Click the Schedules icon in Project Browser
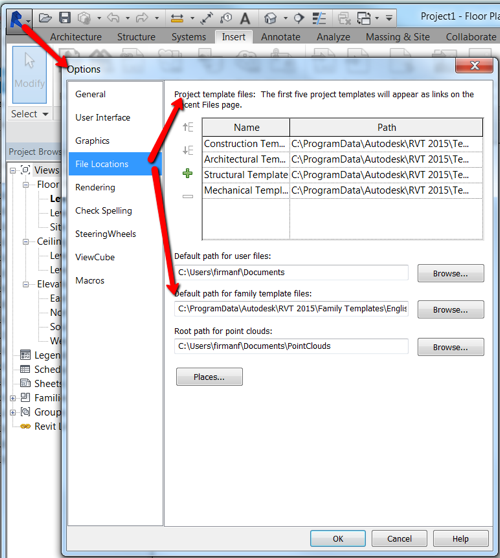 (25, 369)
